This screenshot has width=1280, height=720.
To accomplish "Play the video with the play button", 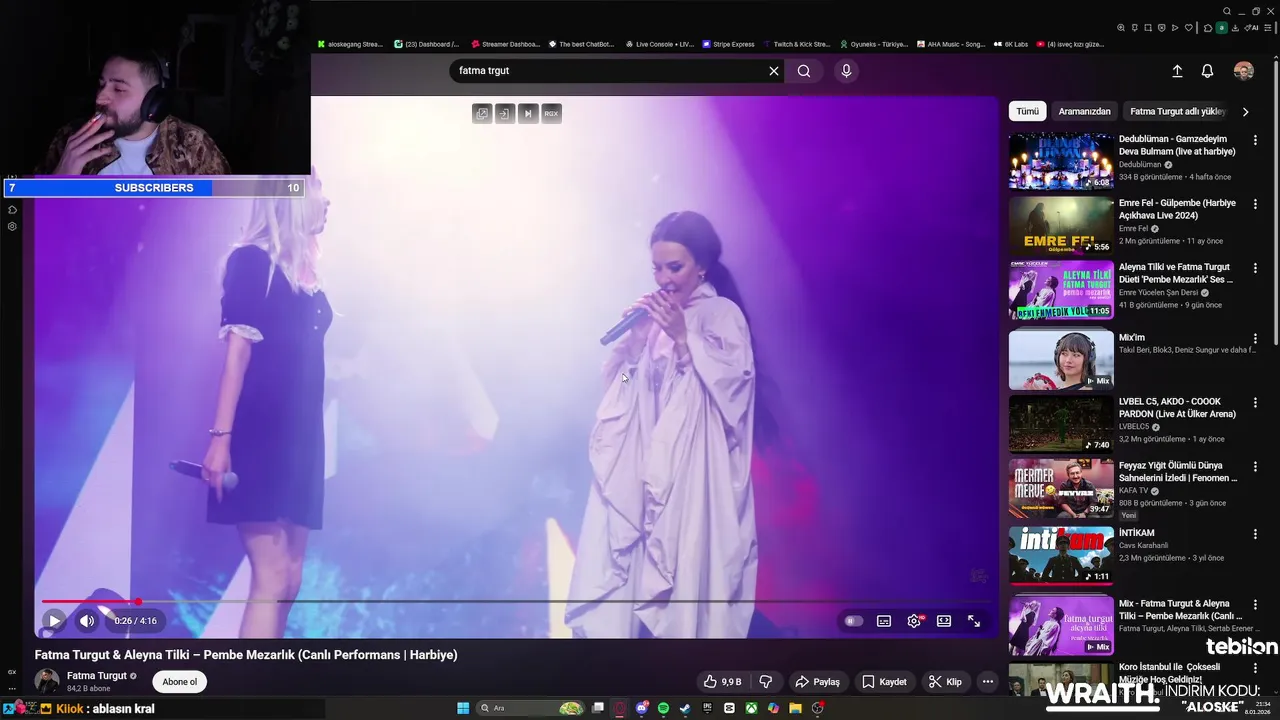I will (54, 621).
